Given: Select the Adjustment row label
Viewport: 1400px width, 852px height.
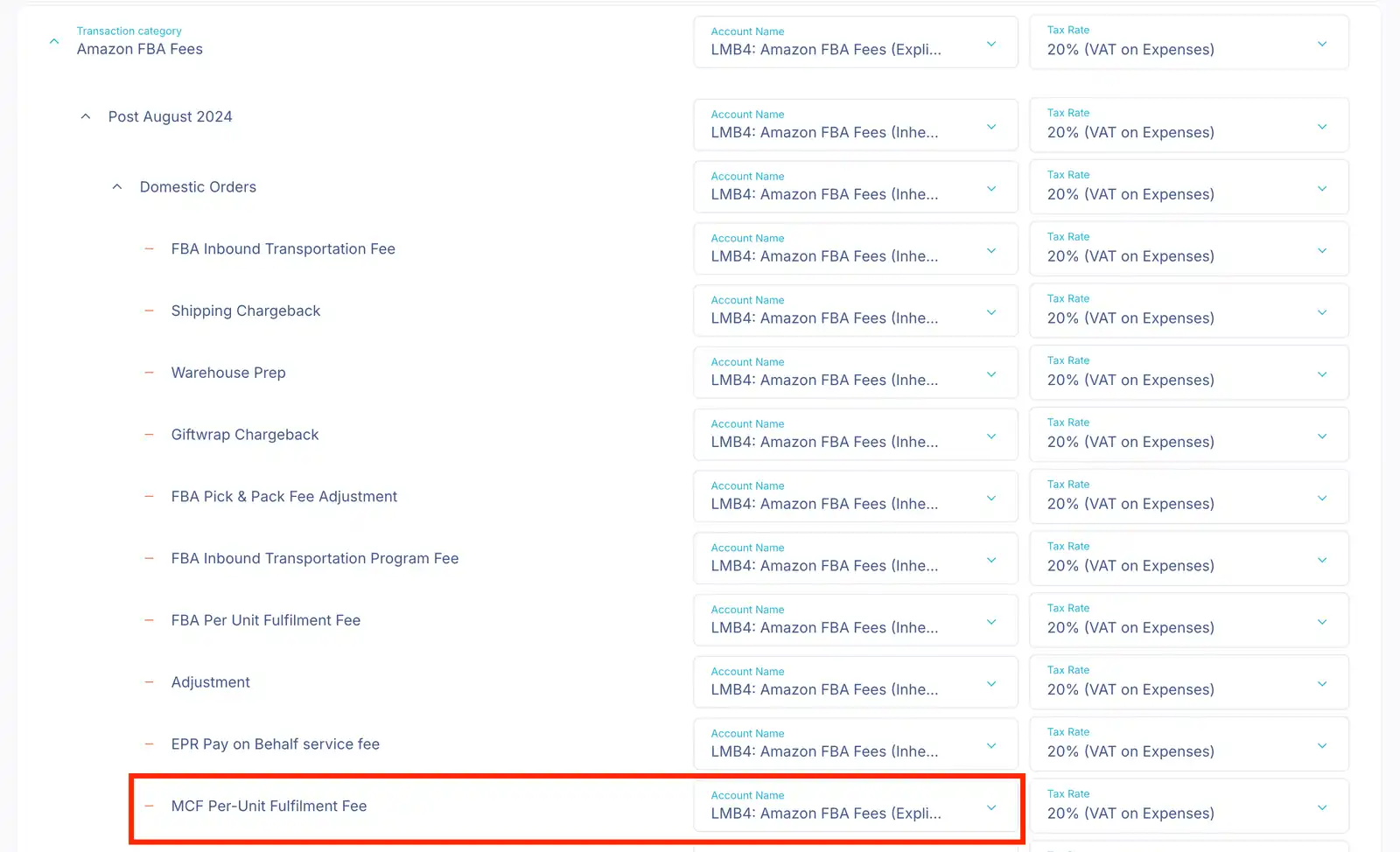Looking at the screenshot, I should 211,682.
